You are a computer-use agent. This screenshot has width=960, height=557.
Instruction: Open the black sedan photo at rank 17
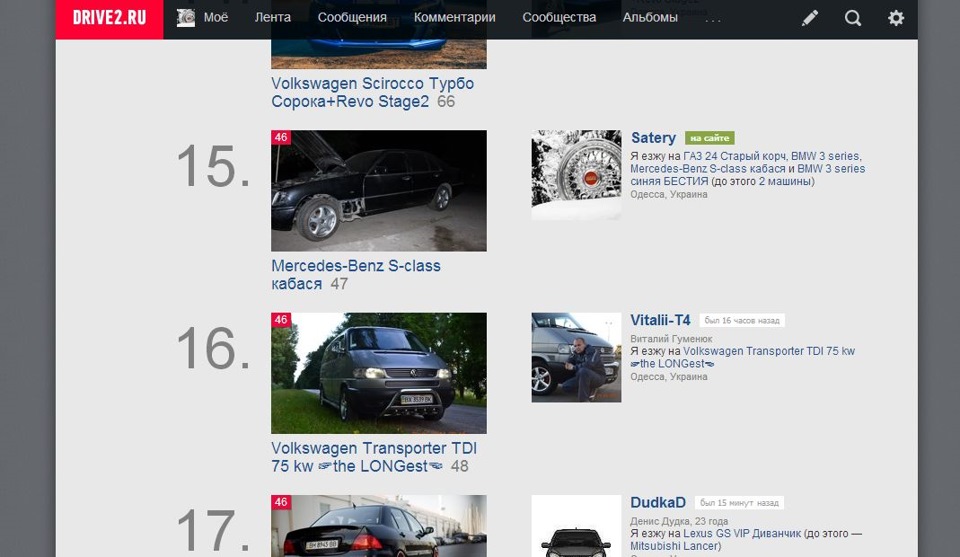(379, 526)
